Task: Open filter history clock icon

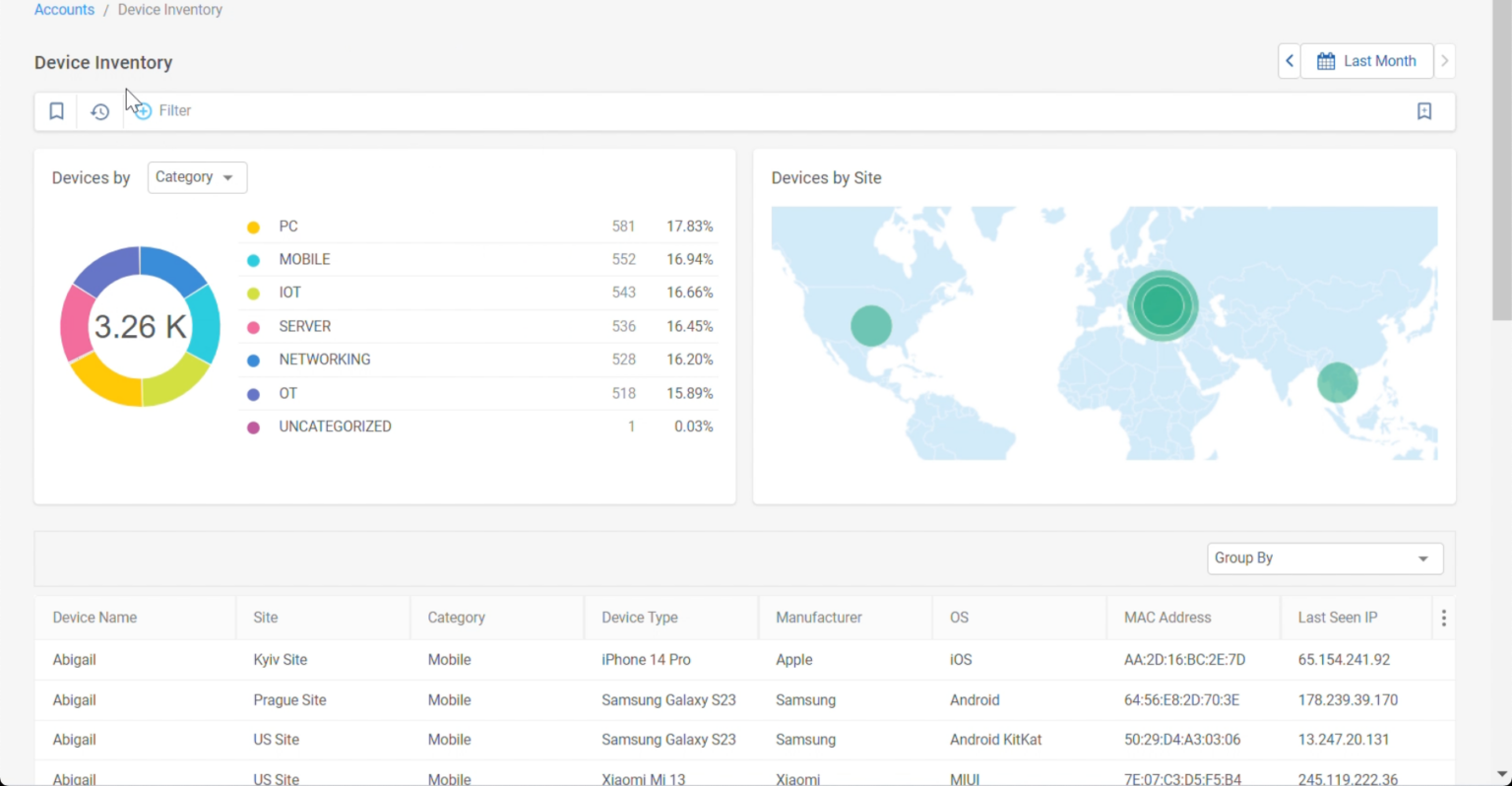Action: click(99, 111)
